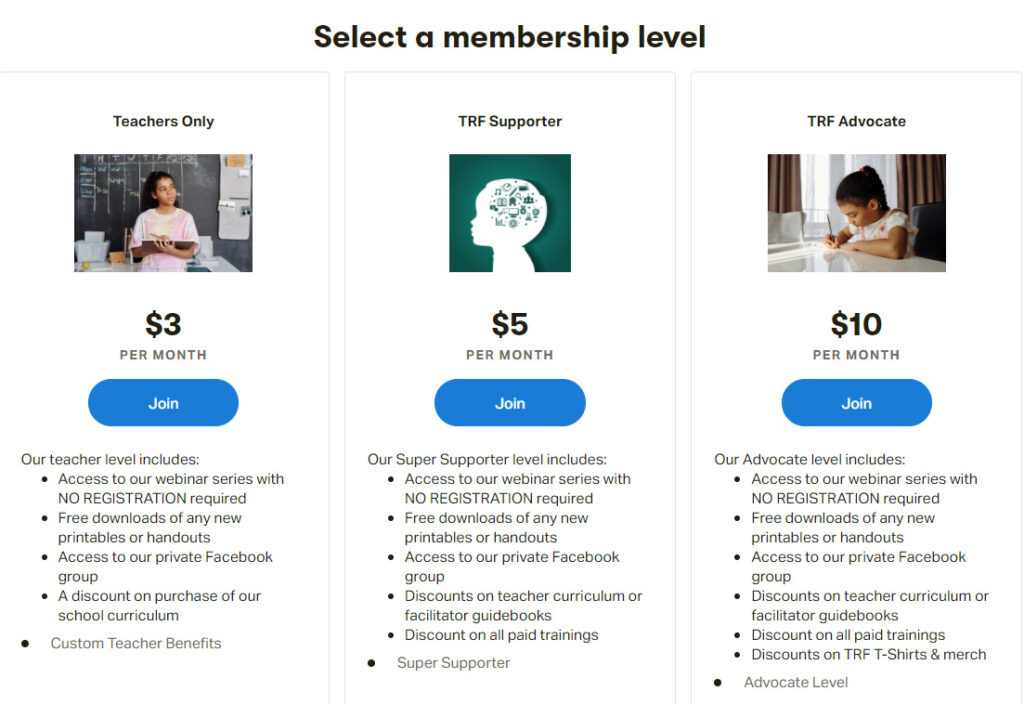Click 'Our Advocate level includes' text
The width and height of the screenshot is (1024, 704).
tap(809, 459)
